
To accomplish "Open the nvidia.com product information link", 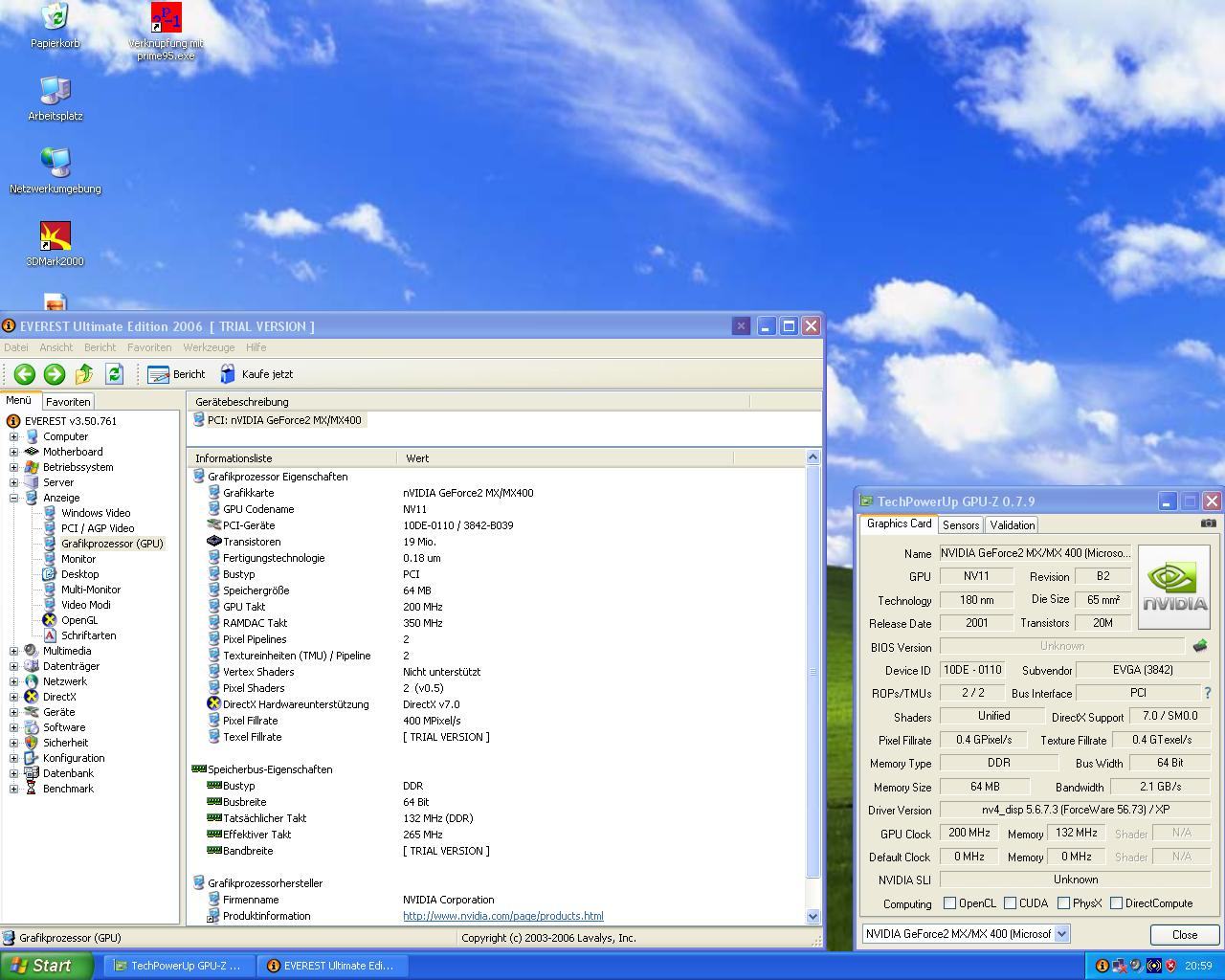I will [503, 916].
